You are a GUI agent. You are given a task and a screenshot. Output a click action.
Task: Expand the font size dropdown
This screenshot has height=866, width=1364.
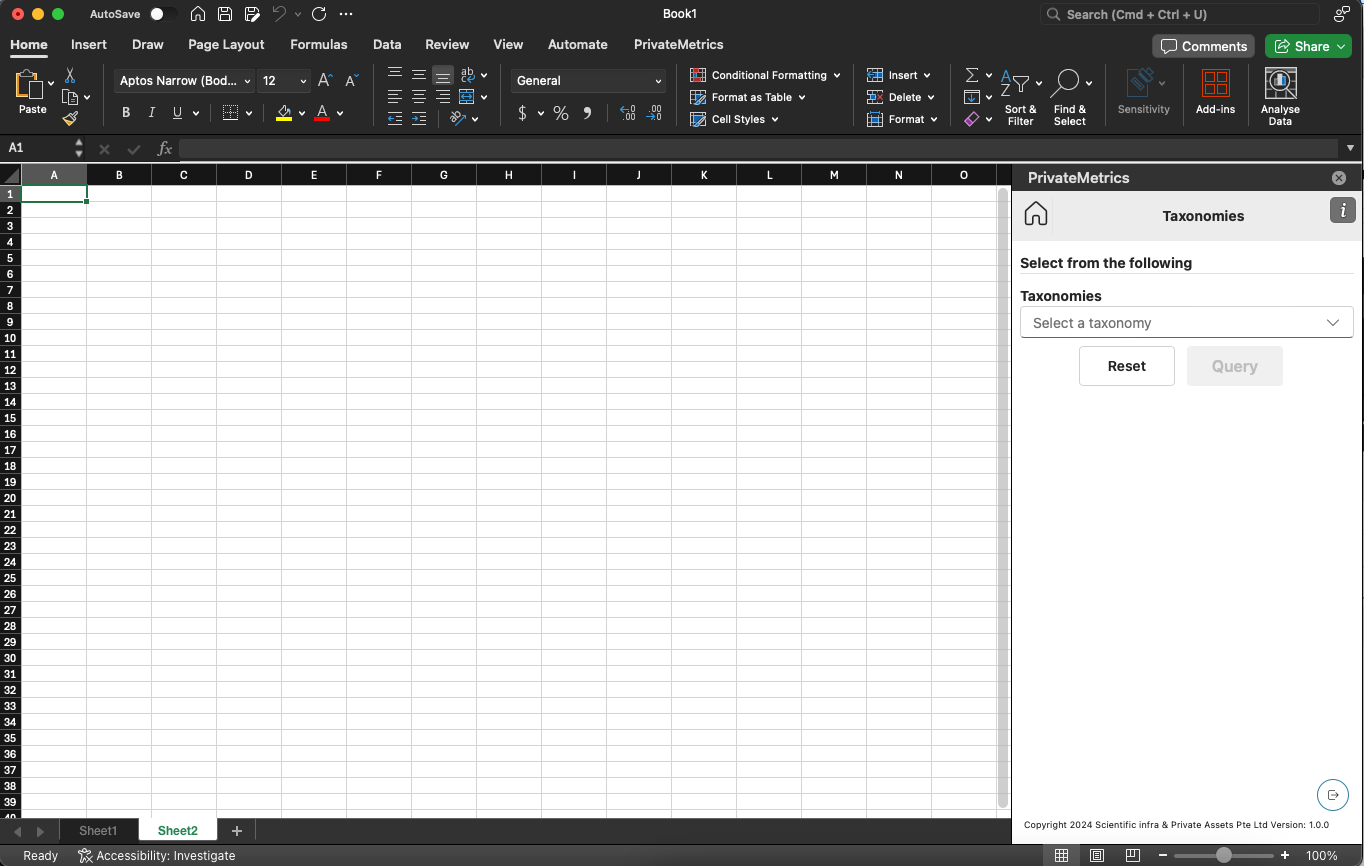coord(303,81)
